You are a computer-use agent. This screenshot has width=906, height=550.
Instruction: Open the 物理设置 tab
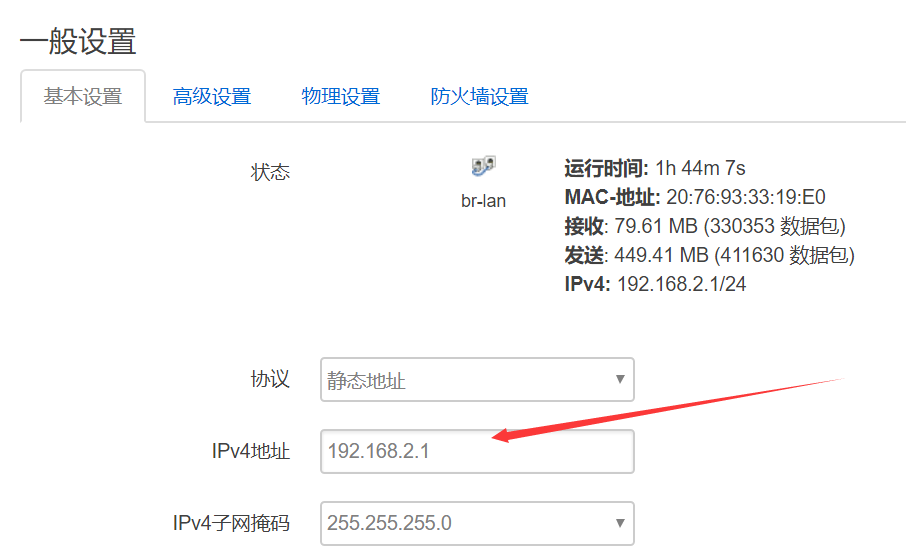340,96
